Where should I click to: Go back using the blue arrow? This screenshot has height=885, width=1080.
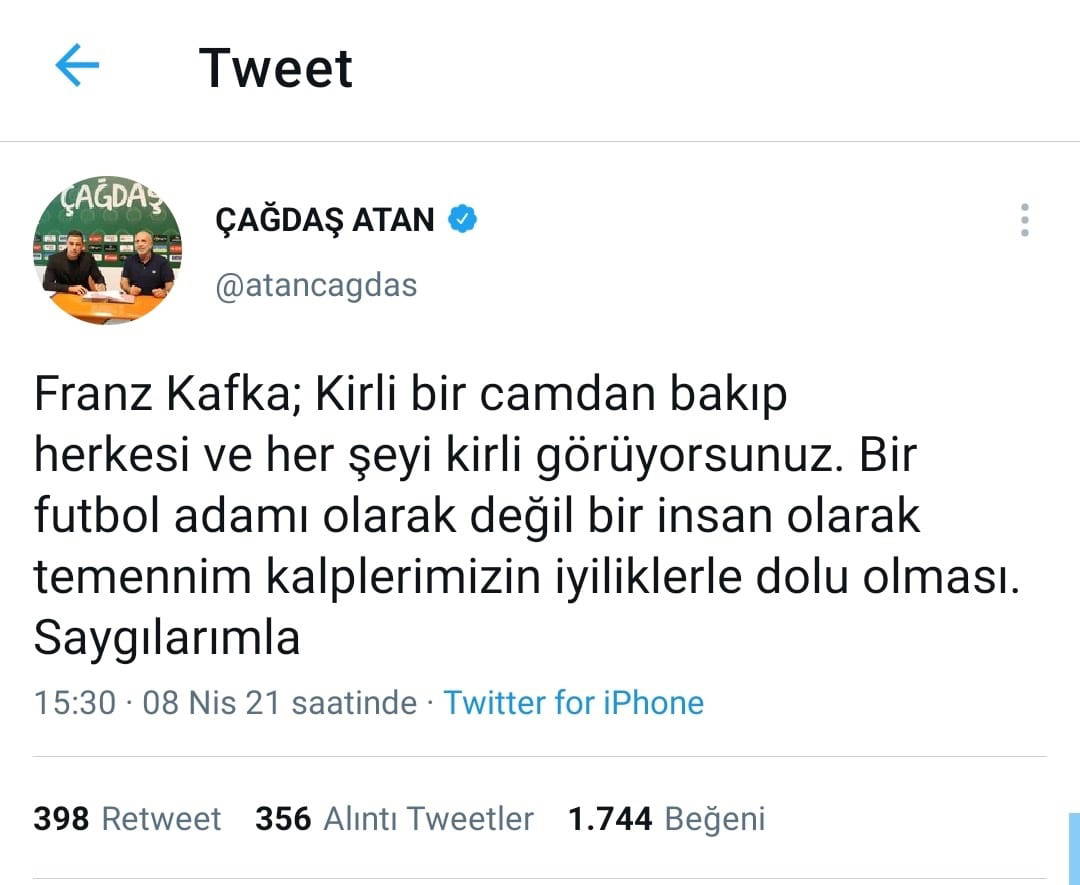(x=77, y=65)
